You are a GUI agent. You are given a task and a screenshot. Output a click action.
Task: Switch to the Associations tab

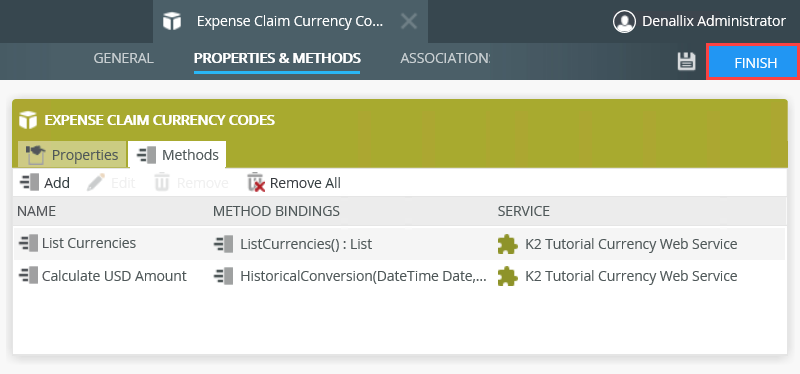(445, 58)
